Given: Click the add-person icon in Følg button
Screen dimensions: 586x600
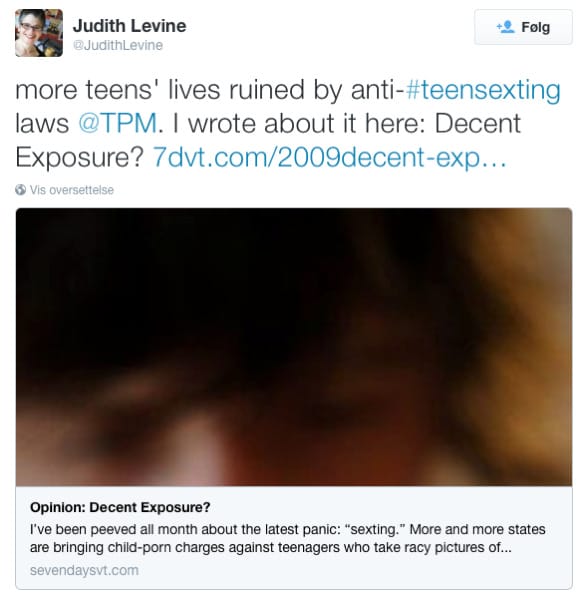Looking at the screenshot, I should click(x=505, y=27).
